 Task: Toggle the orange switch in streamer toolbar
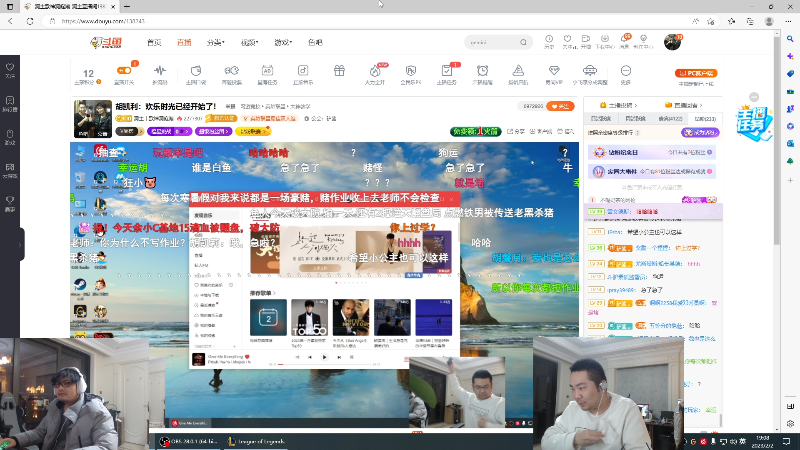click(124, 71)
